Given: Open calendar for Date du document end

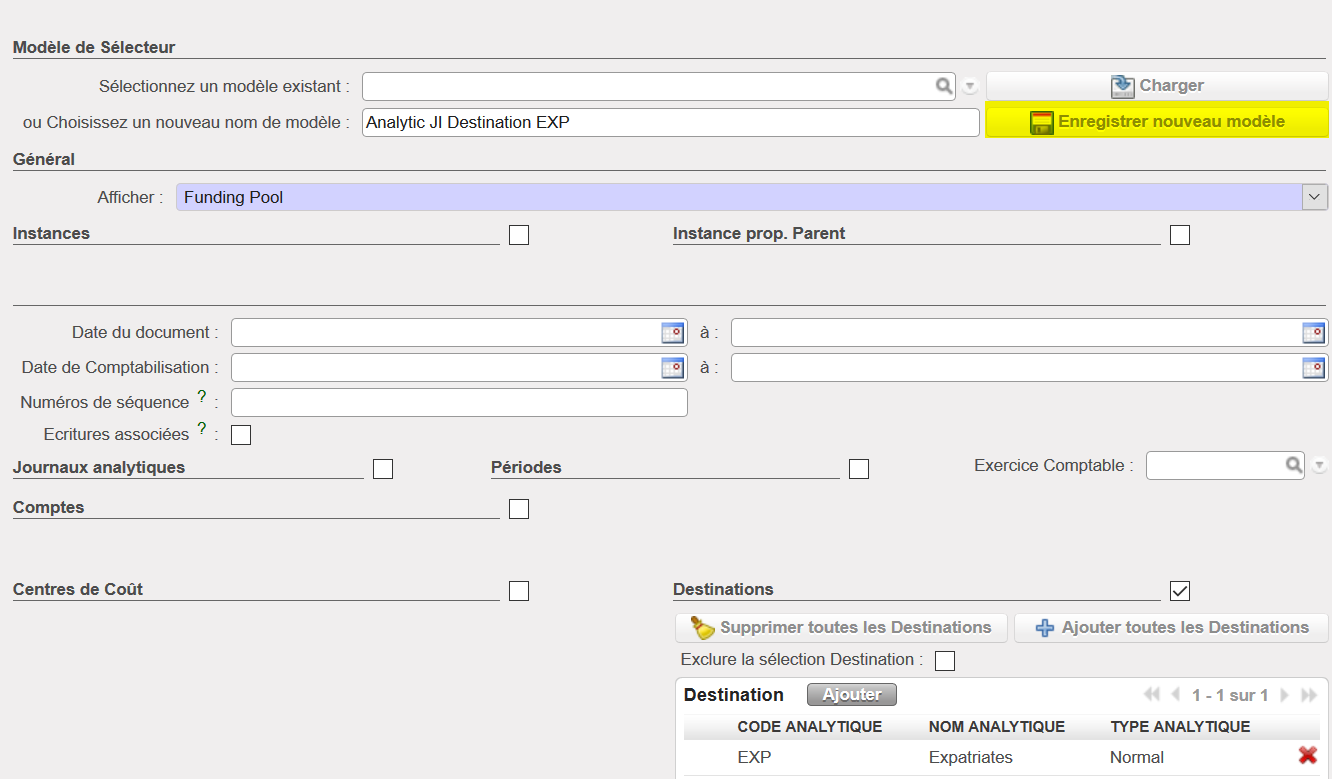Looking at the screenshot, I should point(1313,333).
